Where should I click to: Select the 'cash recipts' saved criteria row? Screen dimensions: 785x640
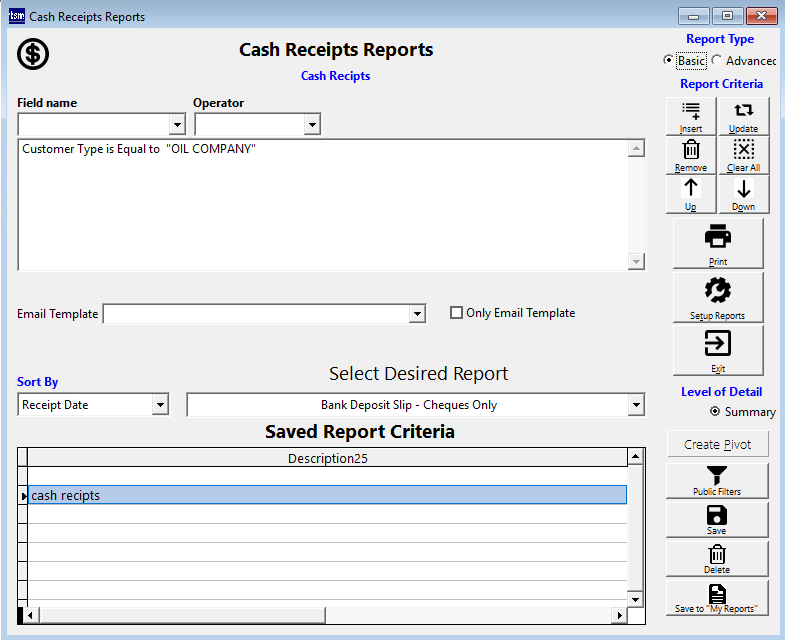[327, 495]
